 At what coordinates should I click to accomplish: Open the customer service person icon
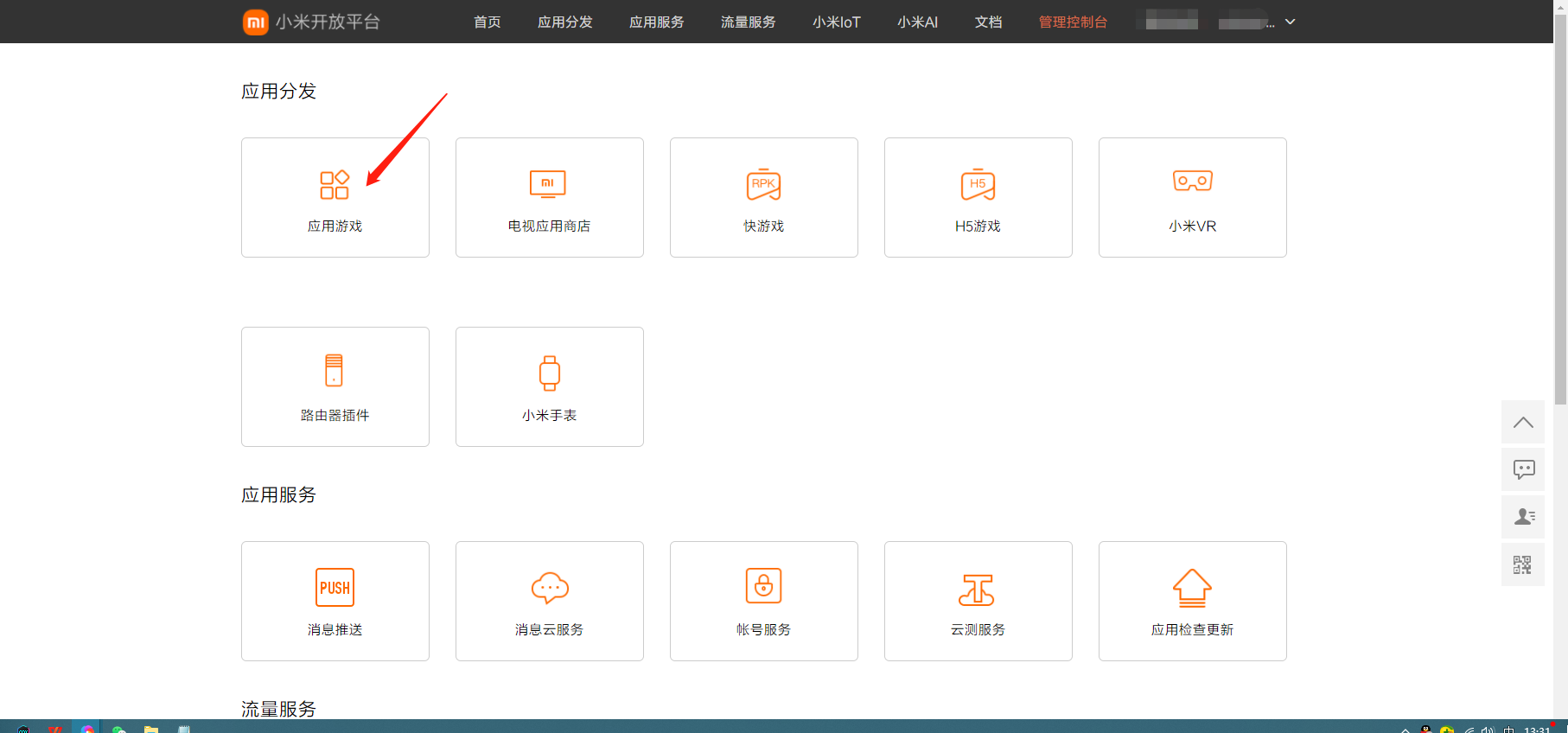pos(1523,517)
